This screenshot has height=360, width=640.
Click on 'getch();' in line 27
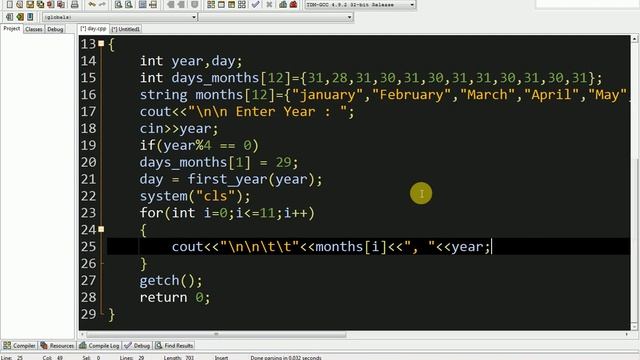pyautogui.click(x=171, y=281)
